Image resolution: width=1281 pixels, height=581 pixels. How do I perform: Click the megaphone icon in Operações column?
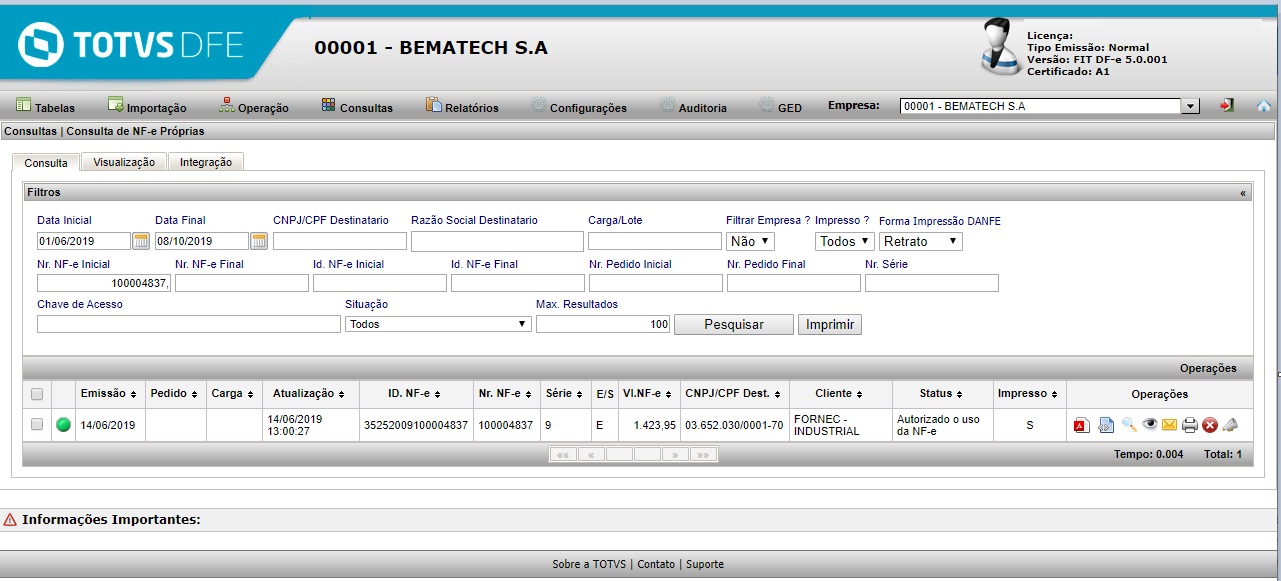[x=1231, y=425]
